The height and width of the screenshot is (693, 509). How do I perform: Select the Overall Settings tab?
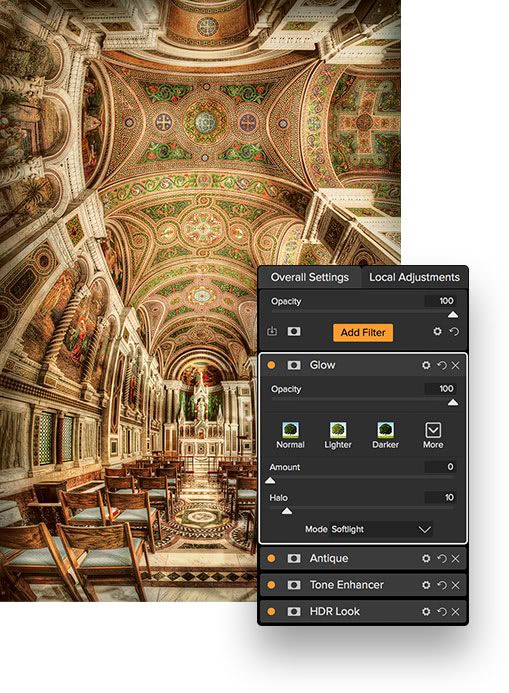(x=310, y=277)
